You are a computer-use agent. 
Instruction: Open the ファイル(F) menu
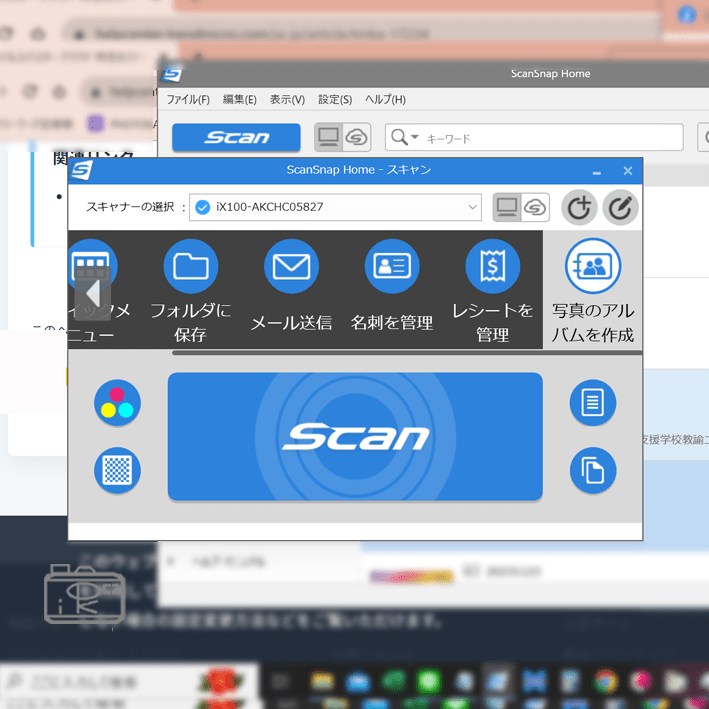point(188,100)
